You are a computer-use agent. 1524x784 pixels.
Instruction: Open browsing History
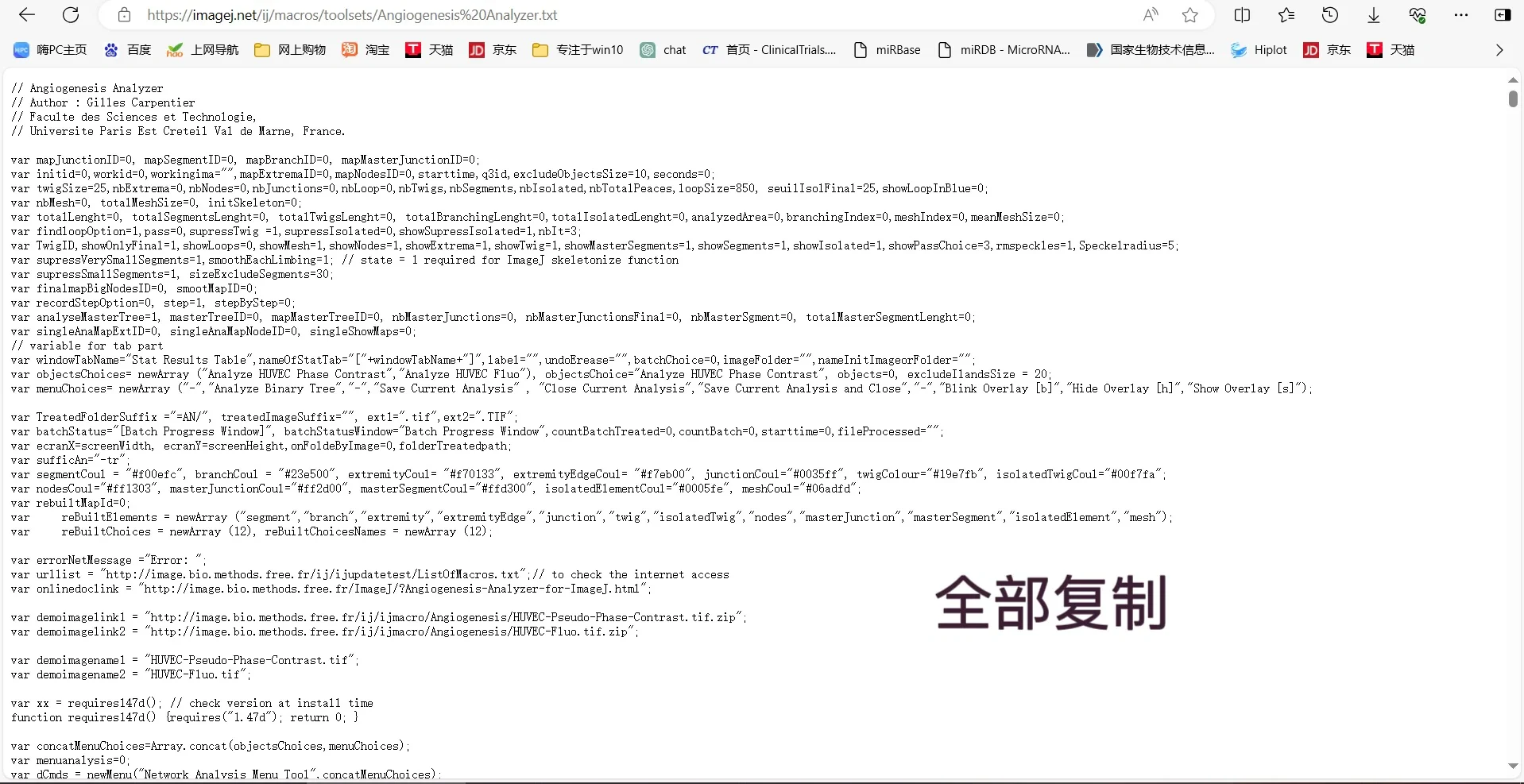(1331, 14)
